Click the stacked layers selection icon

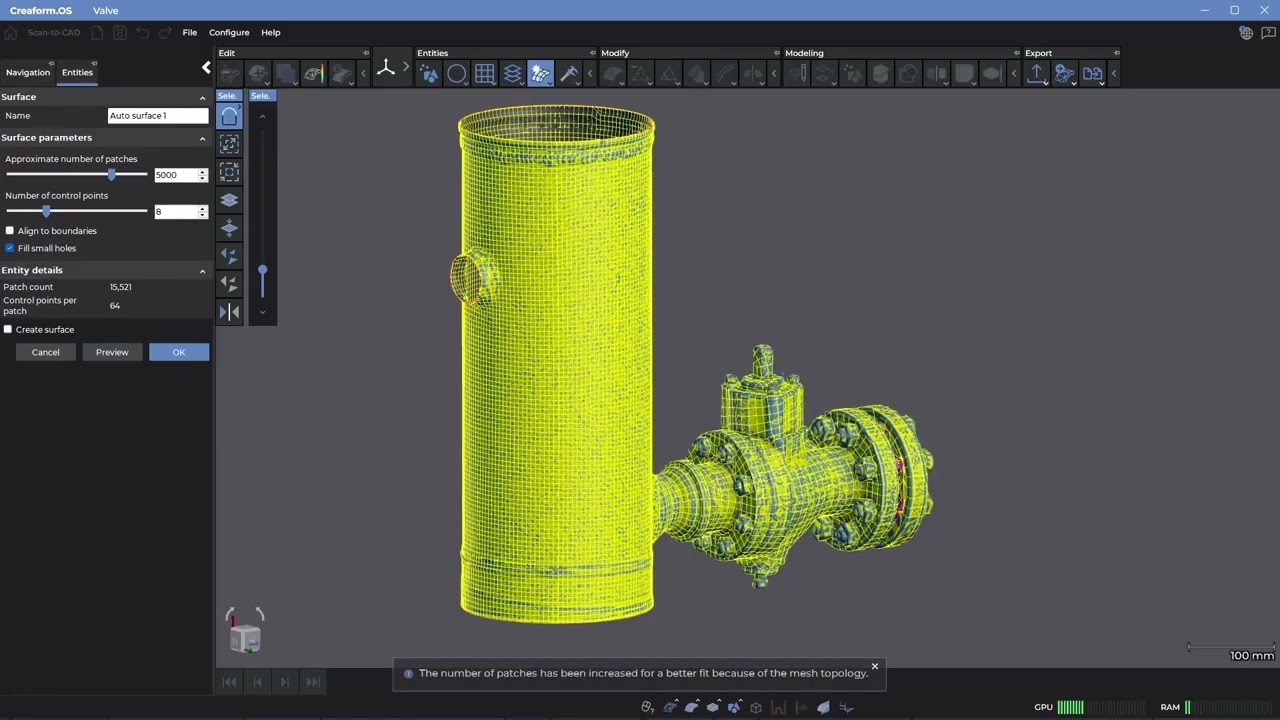229,200
